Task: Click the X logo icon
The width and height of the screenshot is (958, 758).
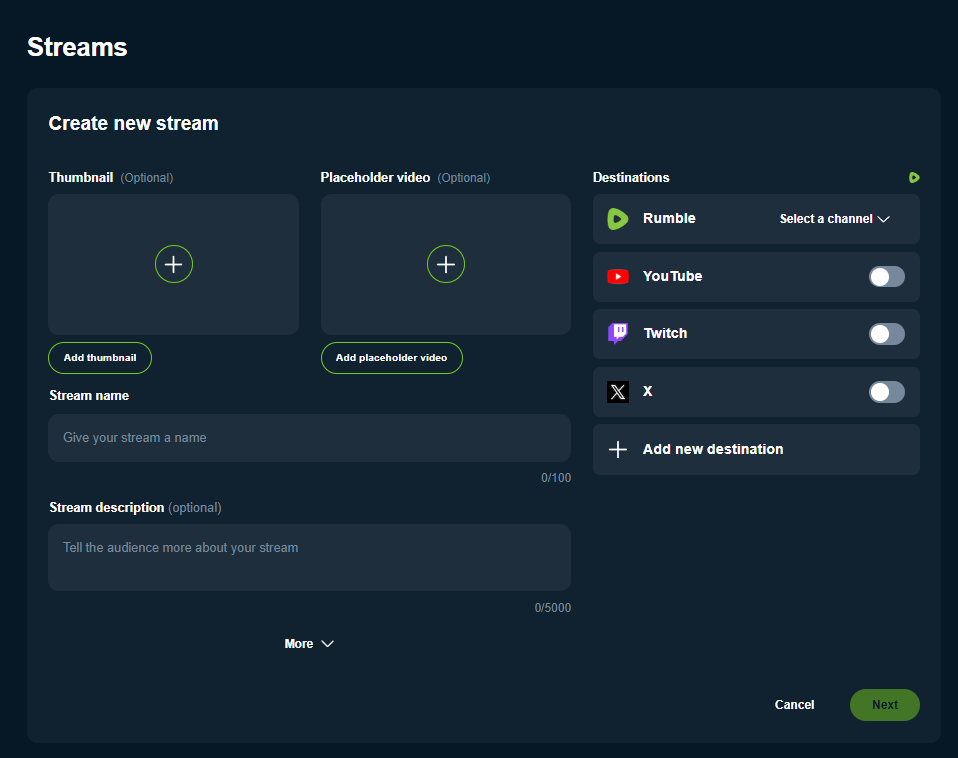Action: 618,392
